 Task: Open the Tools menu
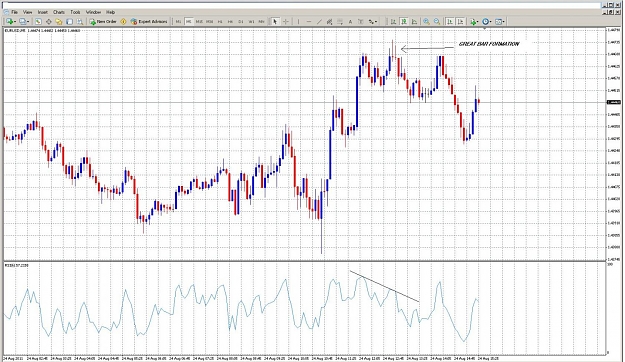click(x=75, y=12)
